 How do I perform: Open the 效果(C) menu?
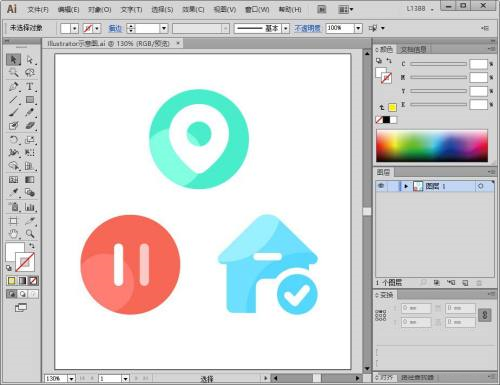[x=193, y=10]
